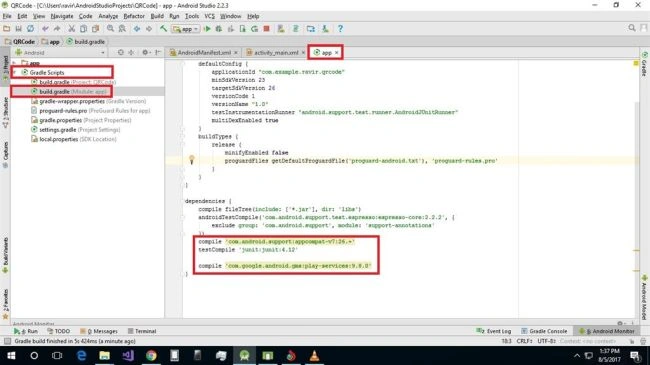Image resolution: width=650 pixels, height=365 pixels.
Task: Click the Stop red square icon
Action: (267, 29)
